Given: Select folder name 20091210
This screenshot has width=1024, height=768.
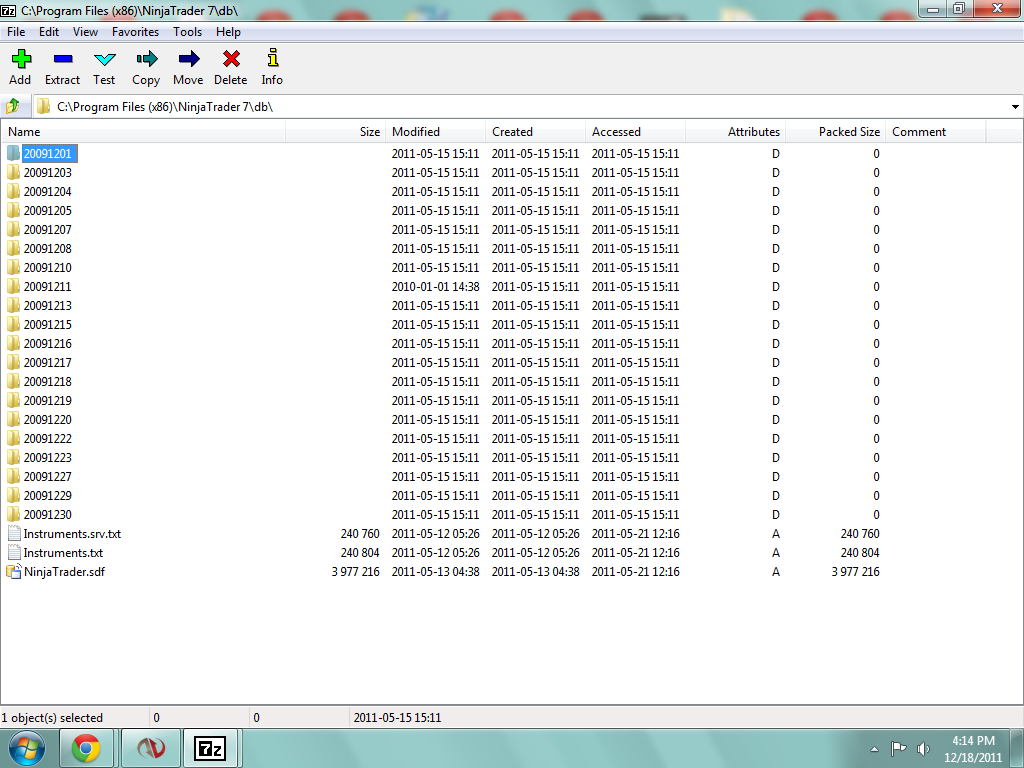Looking at the screenshot, I should pyautogui.click(x=48, y=267).
